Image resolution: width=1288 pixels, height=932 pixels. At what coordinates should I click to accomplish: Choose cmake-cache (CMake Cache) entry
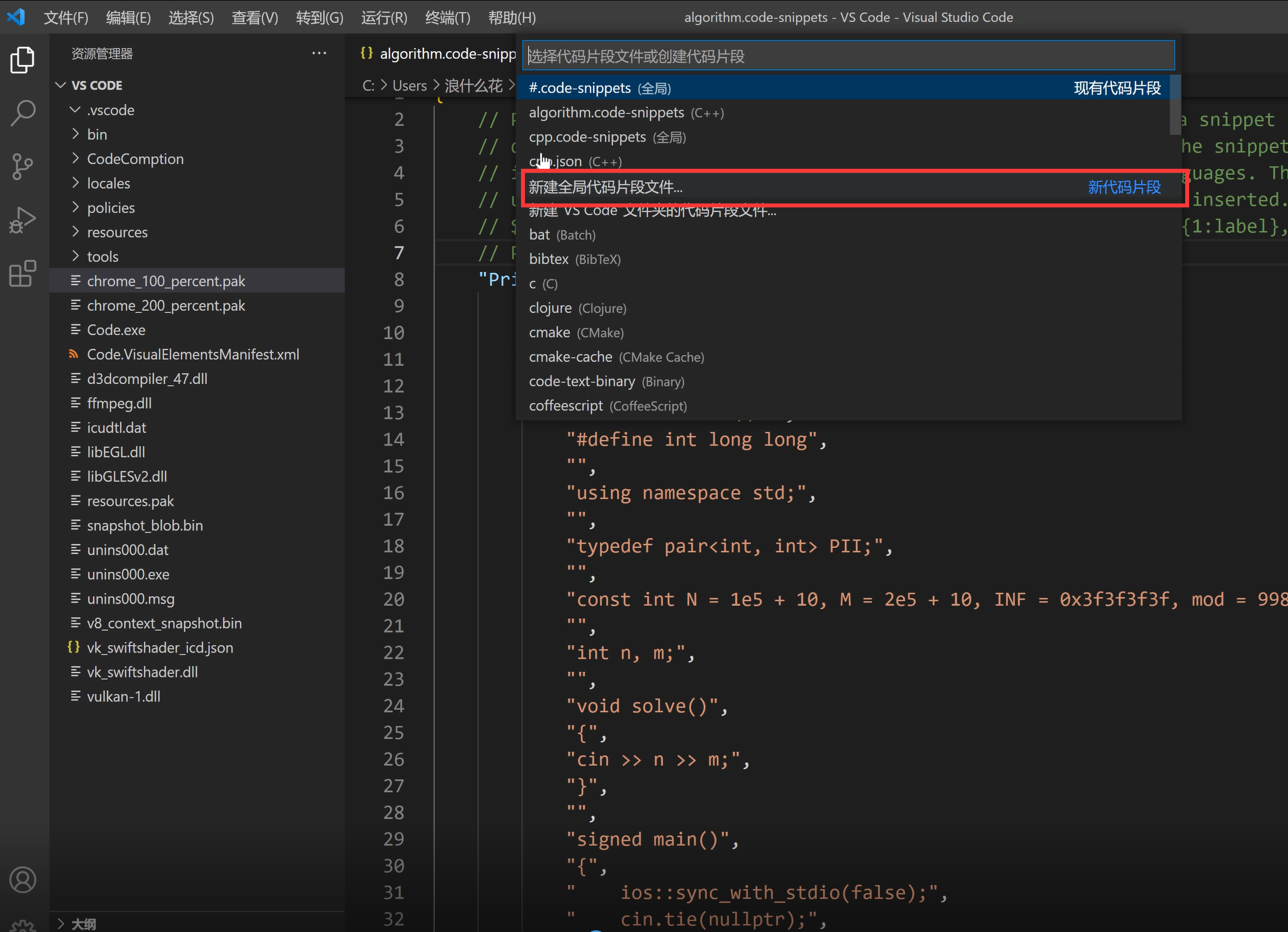tap(844, 357)
